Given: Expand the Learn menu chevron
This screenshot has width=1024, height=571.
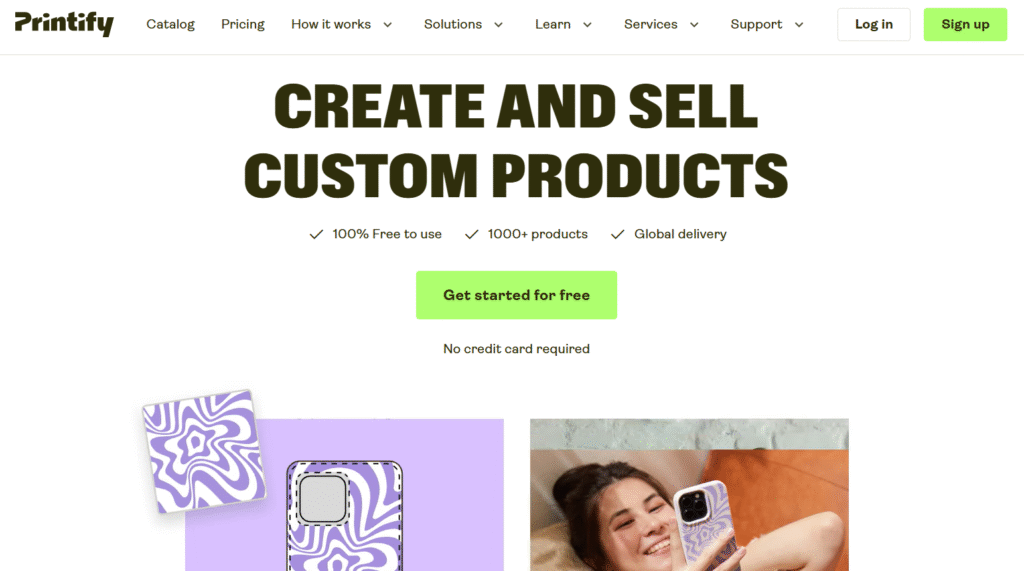Looking at the screenshot, I should pyautogui.click(x=587, y=25).
